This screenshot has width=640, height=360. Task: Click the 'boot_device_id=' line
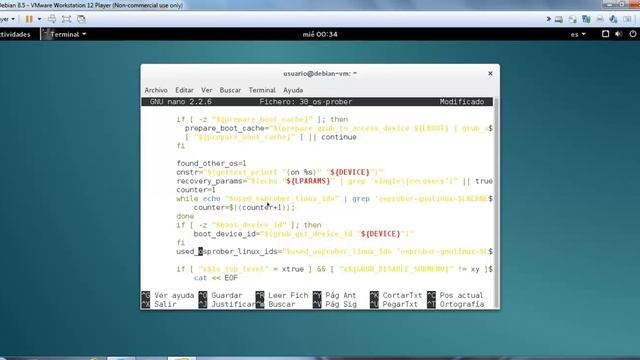coord(304,234)
